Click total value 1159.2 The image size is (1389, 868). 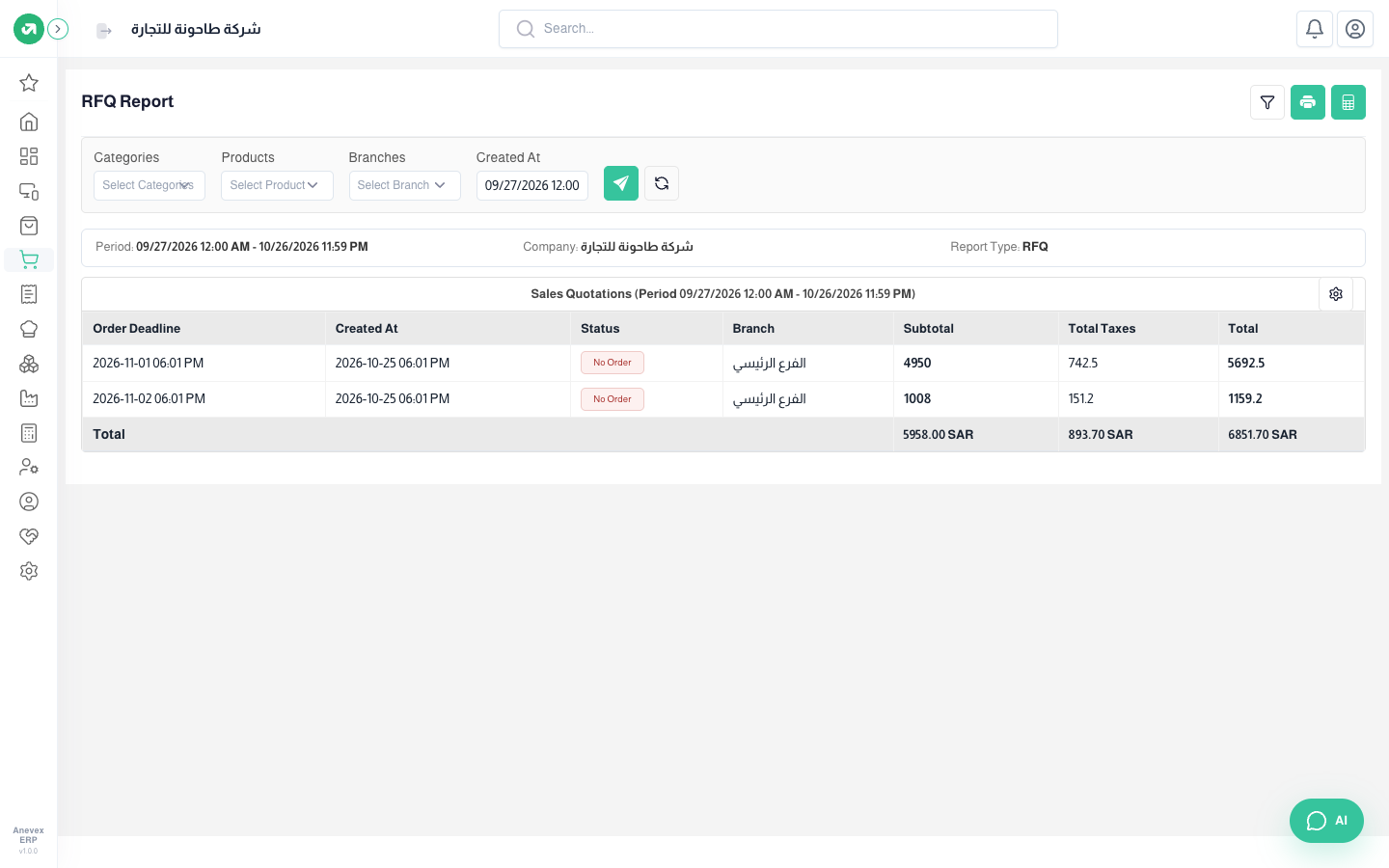point(1245,399)
